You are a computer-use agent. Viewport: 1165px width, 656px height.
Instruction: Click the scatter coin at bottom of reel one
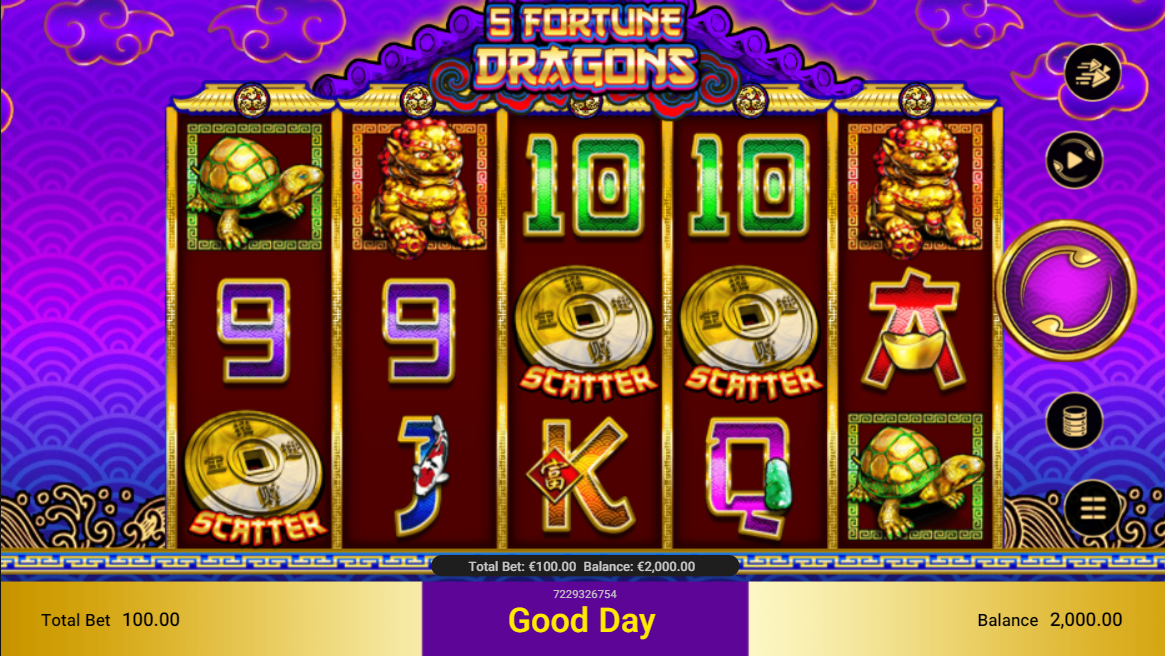[x=255, y=478]
